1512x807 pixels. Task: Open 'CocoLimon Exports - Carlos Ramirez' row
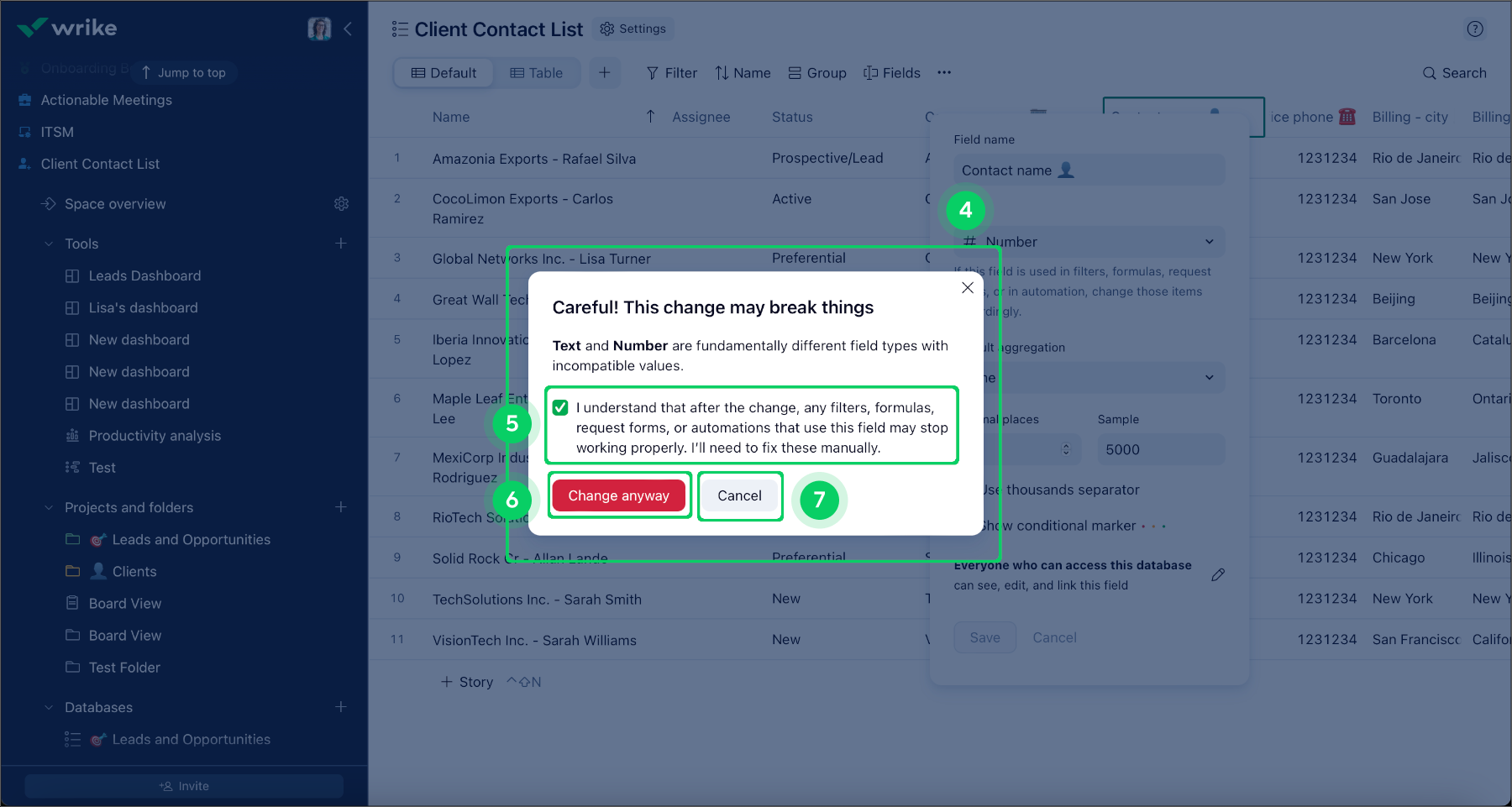[522, 209]
